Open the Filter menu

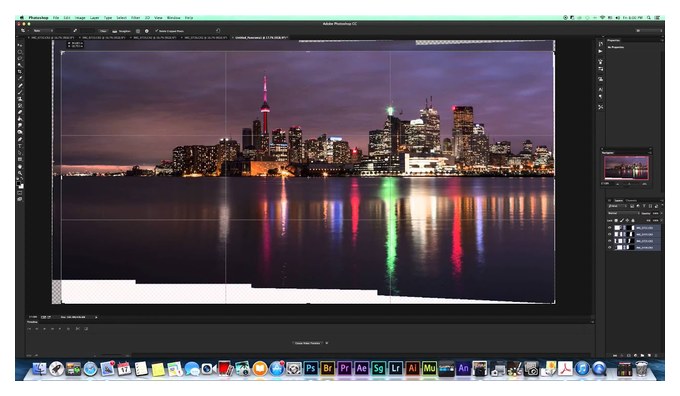point(135,18)
